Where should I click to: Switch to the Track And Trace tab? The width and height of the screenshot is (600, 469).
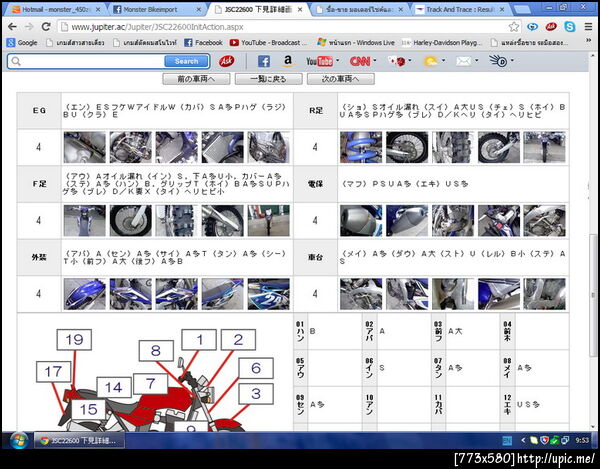click(x=460, y=10)
